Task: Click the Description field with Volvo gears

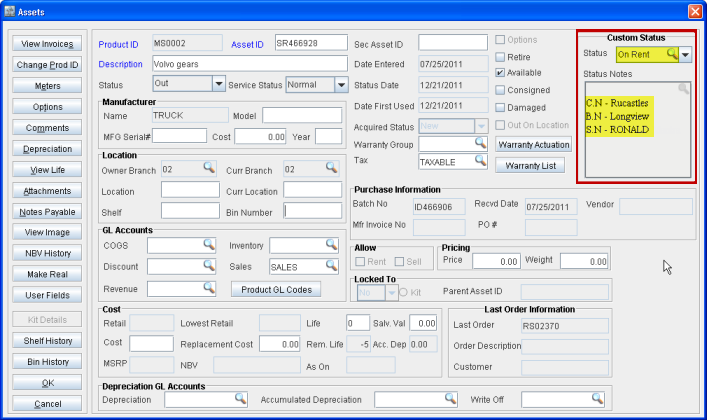Action: pos(250,64)
